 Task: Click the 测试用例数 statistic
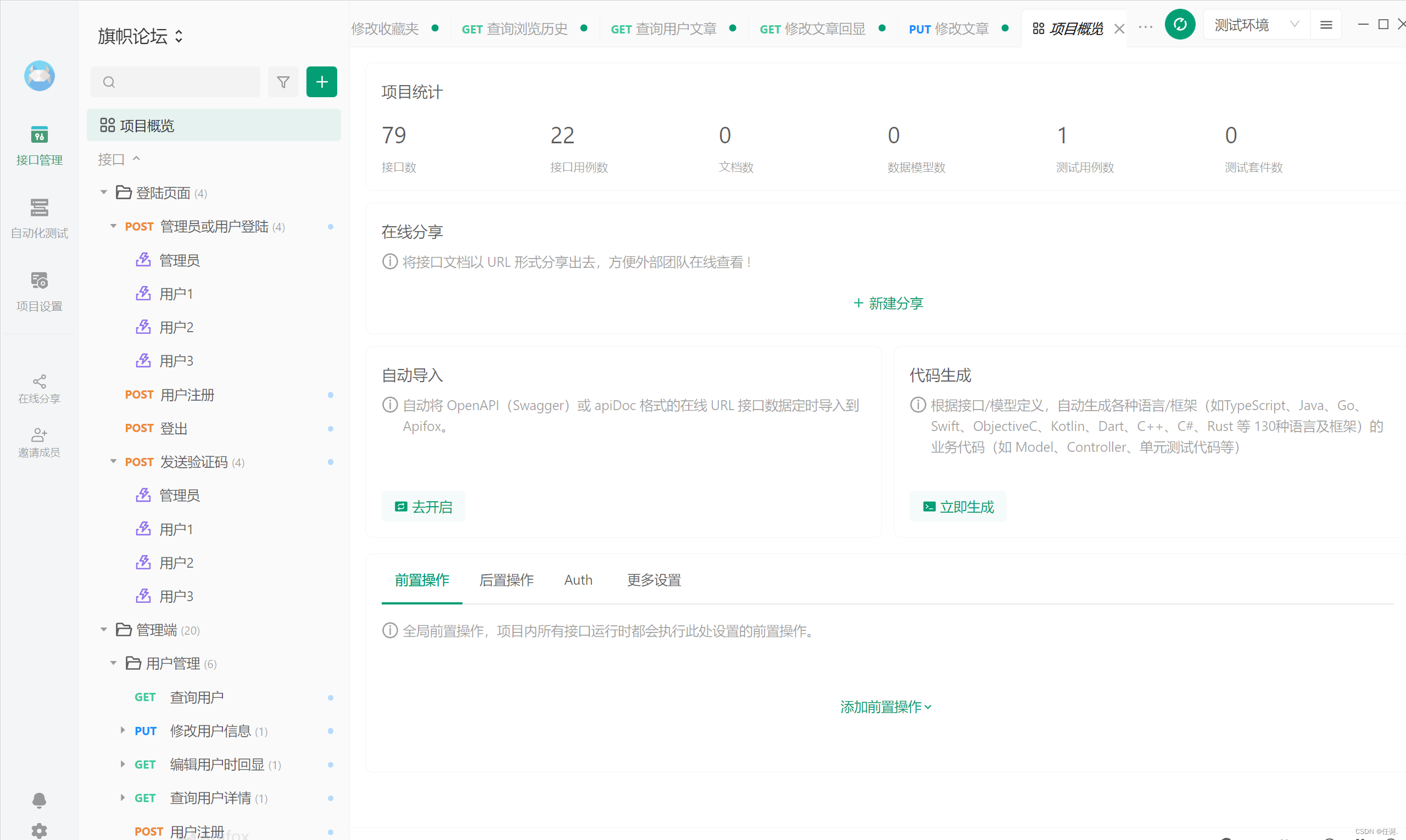point(1084,149)
